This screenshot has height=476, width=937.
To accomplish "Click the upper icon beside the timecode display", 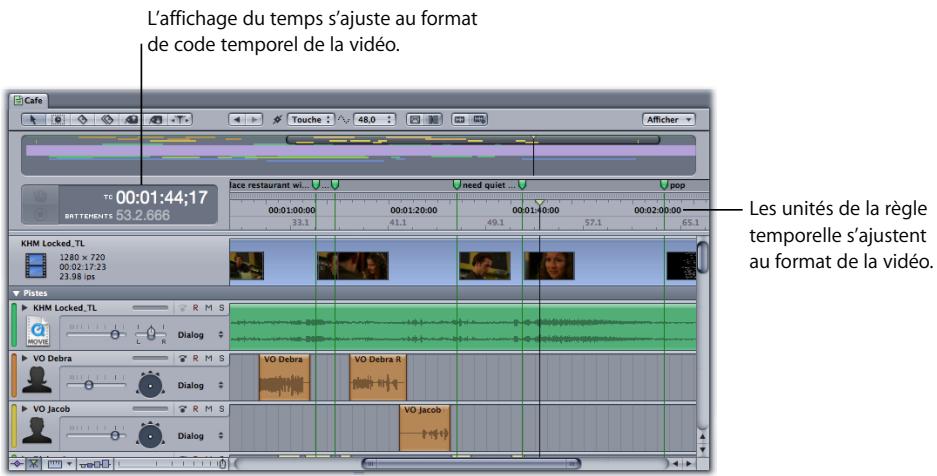I will (41, 195).
